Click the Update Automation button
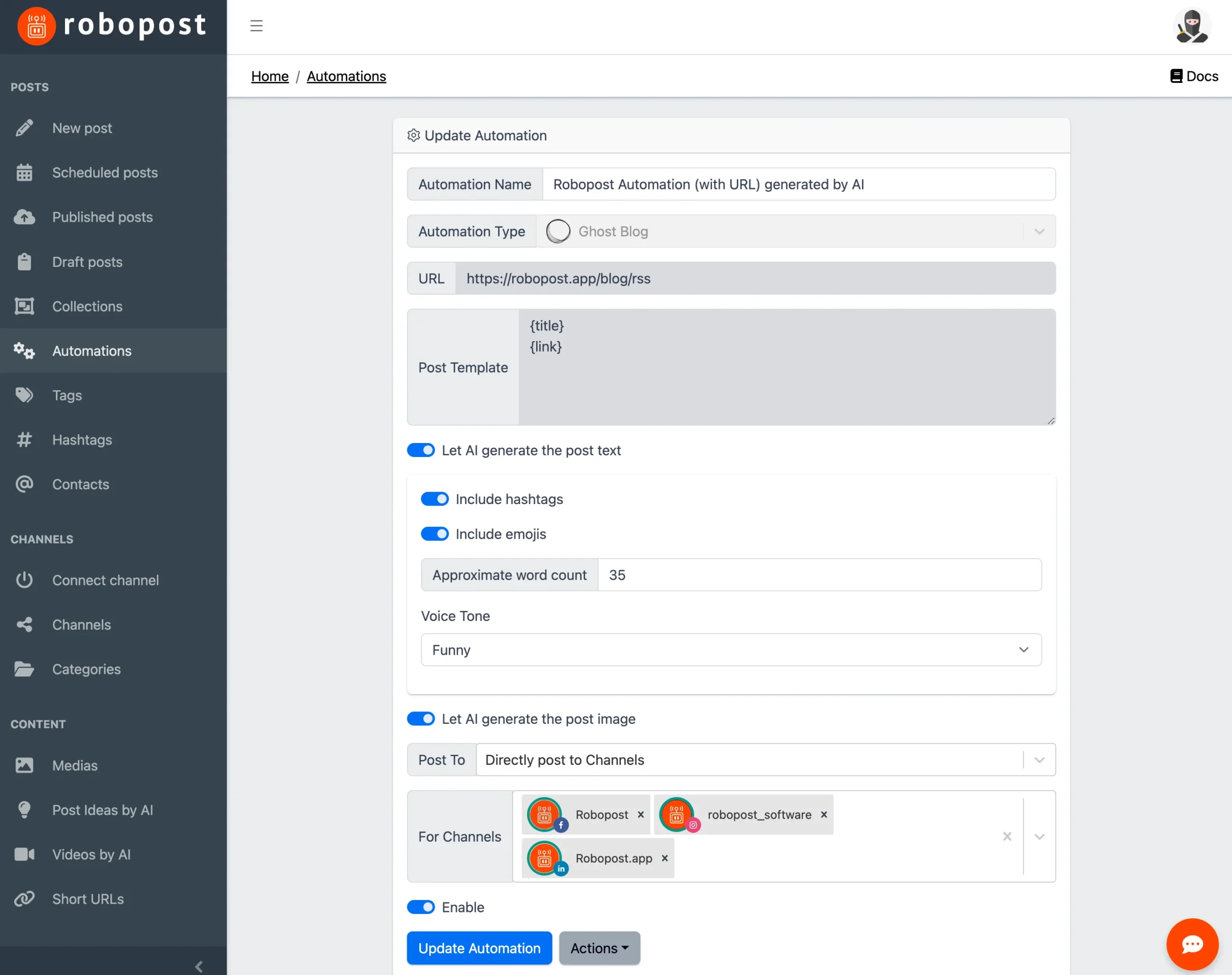Screen dimensions: 1232x975 [x=479, y=948]
